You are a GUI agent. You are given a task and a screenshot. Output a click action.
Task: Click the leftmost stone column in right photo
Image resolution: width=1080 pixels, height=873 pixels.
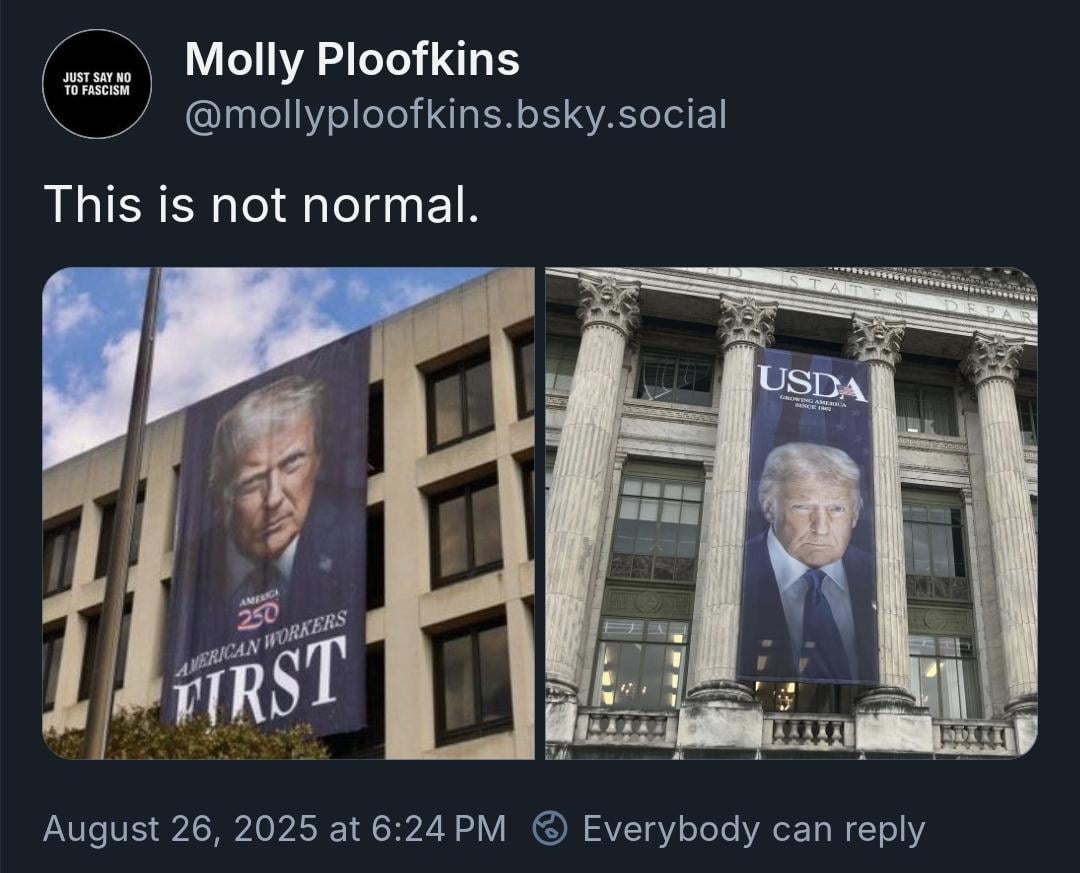(x=591, y=482)
